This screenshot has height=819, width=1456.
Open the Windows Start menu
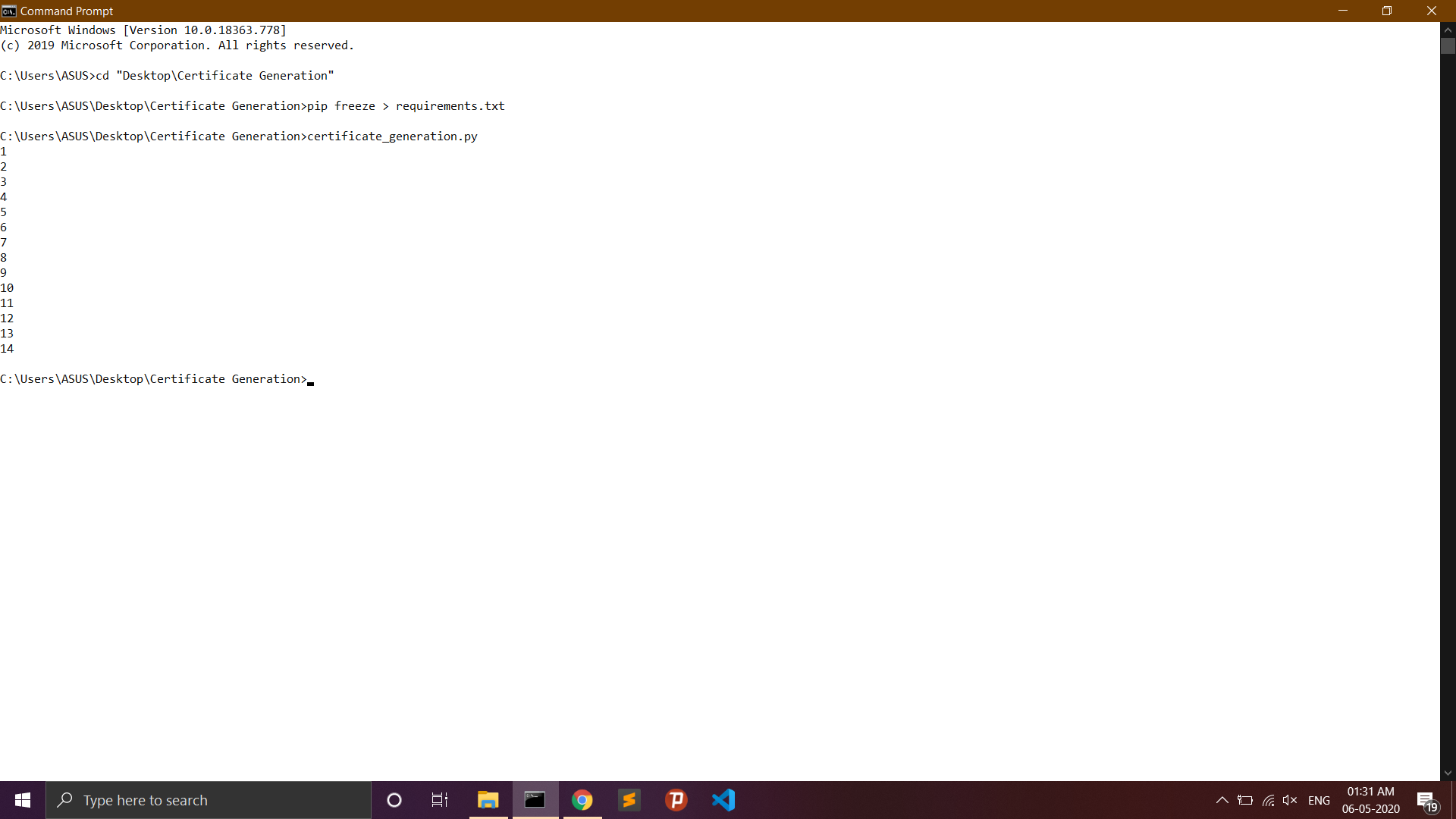pos(22,800)
